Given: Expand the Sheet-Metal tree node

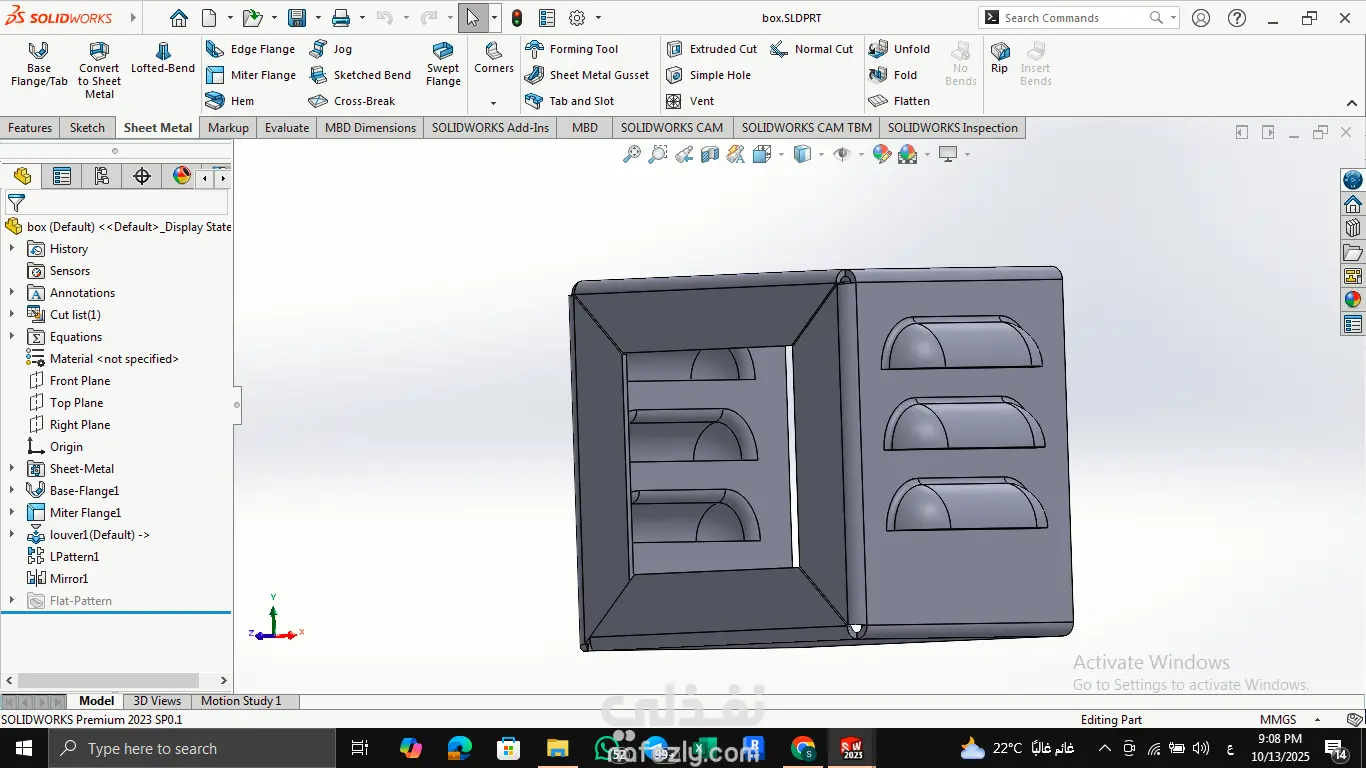Looking at the screenshot, I should click(12, 469).
